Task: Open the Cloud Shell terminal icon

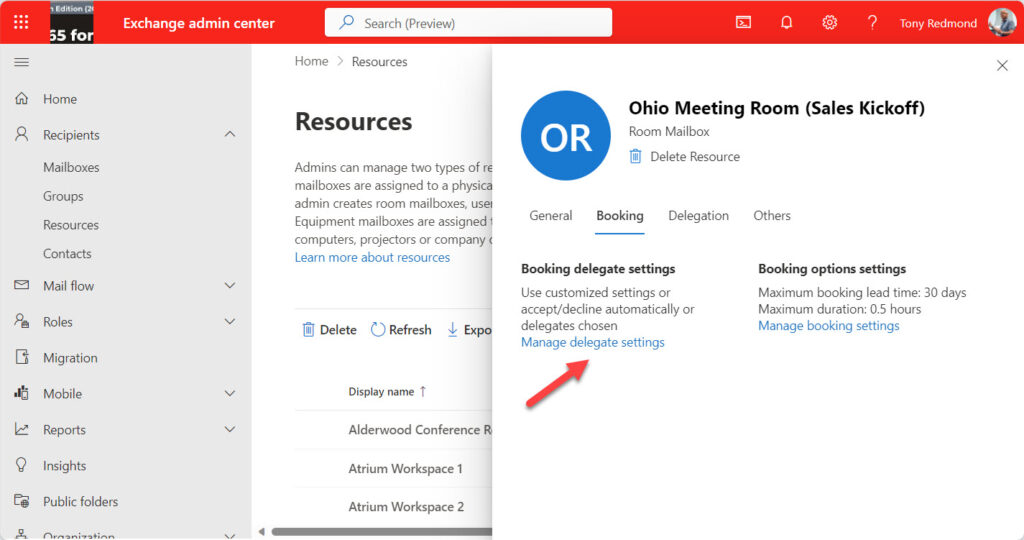Action: click(x=743, y=23)
